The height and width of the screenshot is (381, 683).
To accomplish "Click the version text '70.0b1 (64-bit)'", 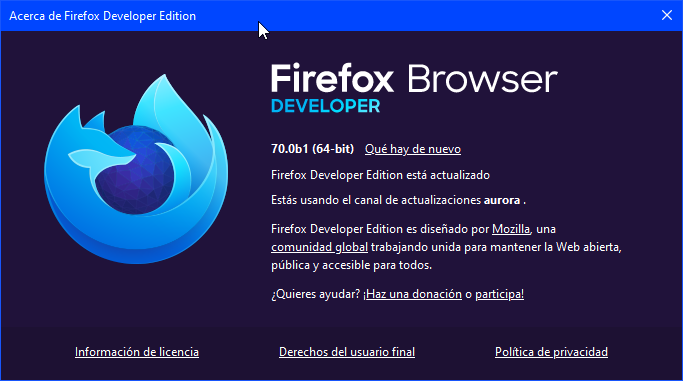I will click(312, 149).
